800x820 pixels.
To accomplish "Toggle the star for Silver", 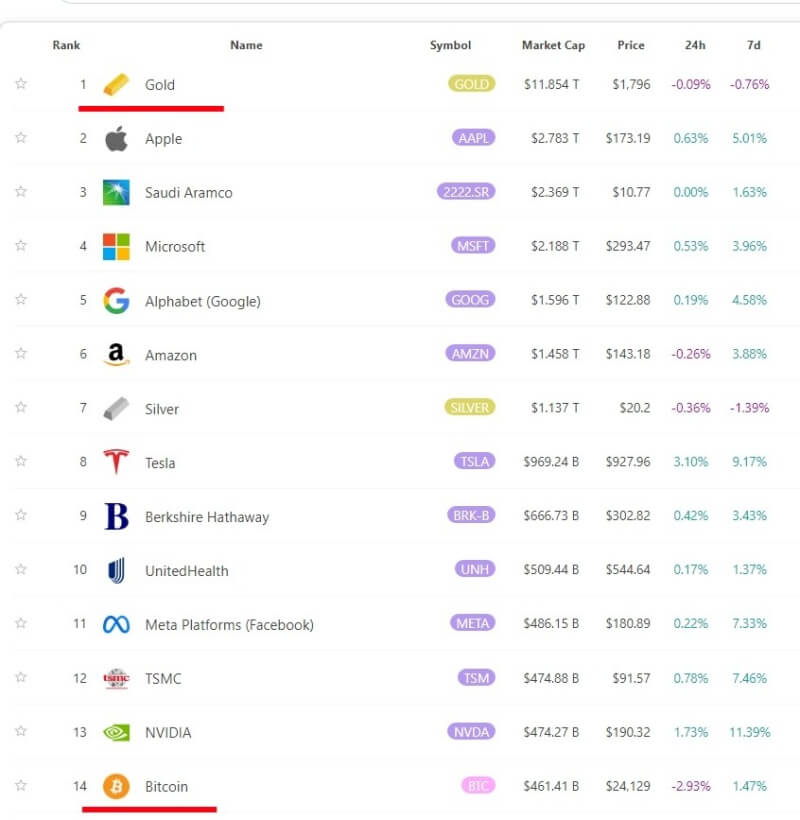I will [x=21, y=407].
